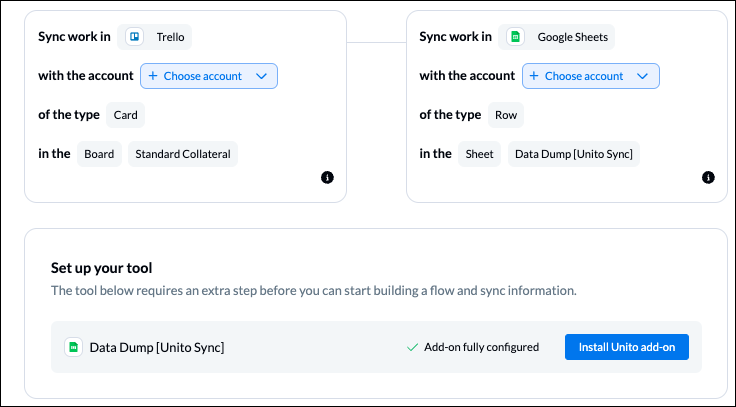Click the Row type chip
The width and height of the screenshot is (736, 407).
click(x=506, y=115)
